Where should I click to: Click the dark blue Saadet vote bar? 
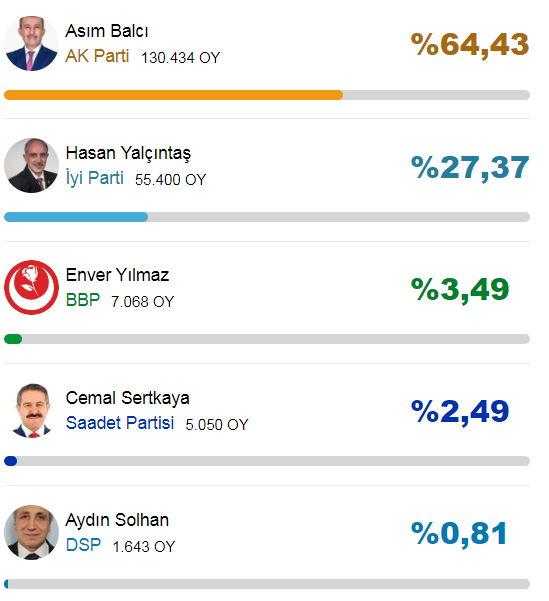tap(10, 461)
